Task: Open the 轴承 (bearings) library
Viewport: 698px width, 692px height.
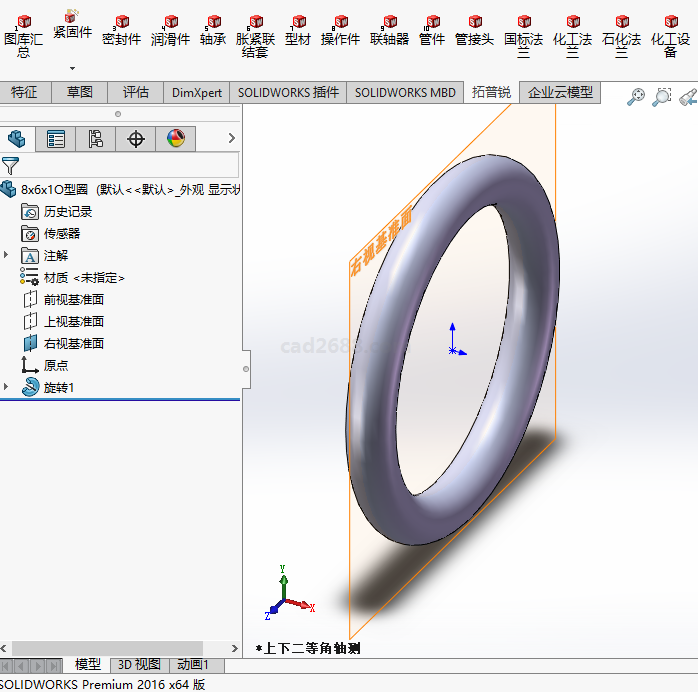Action: pyautogui.click(x=213, y=30)
